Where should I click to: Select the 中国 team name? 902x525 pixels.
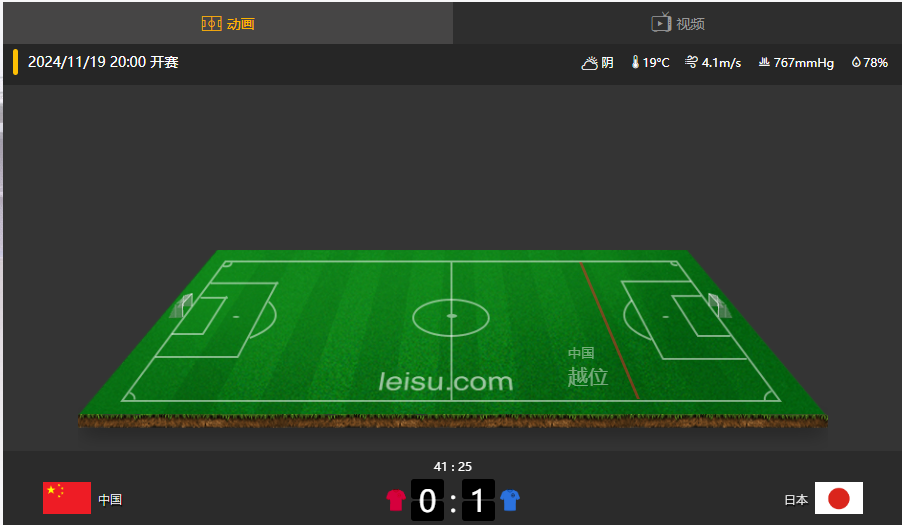[x=110, y=500]
